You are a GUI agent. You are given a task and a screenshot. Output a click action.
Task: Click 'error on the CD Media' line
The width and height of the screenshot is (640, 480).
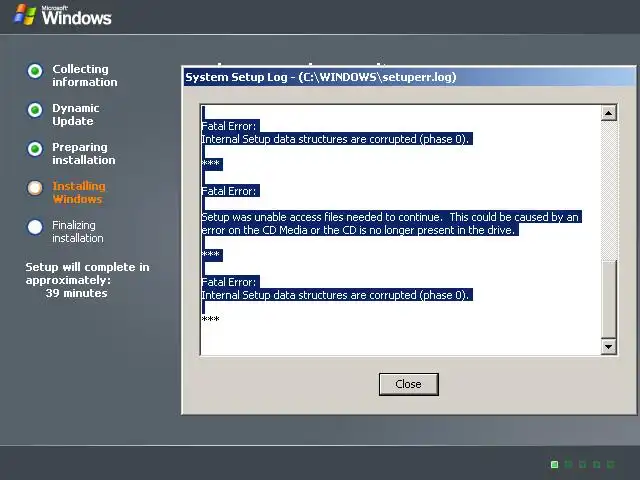(x=358, y=230)
